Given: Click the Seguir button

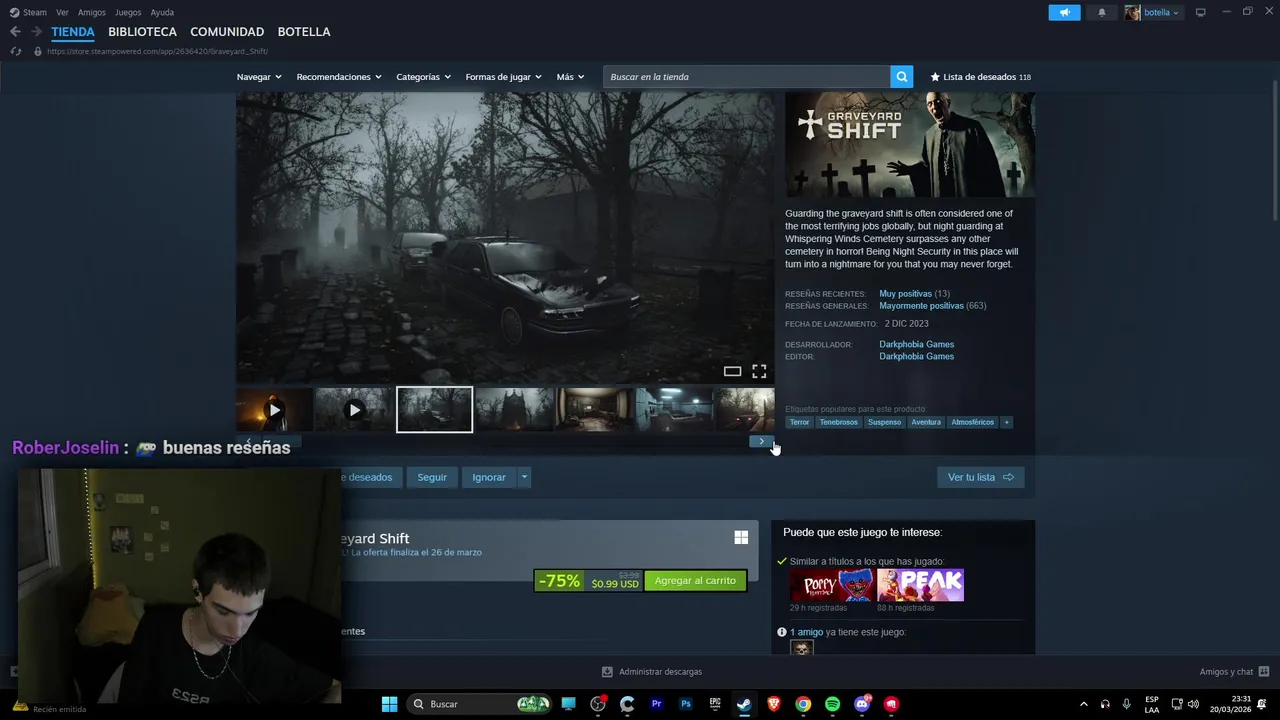Looking at the screenshot, I should (432, 477).
